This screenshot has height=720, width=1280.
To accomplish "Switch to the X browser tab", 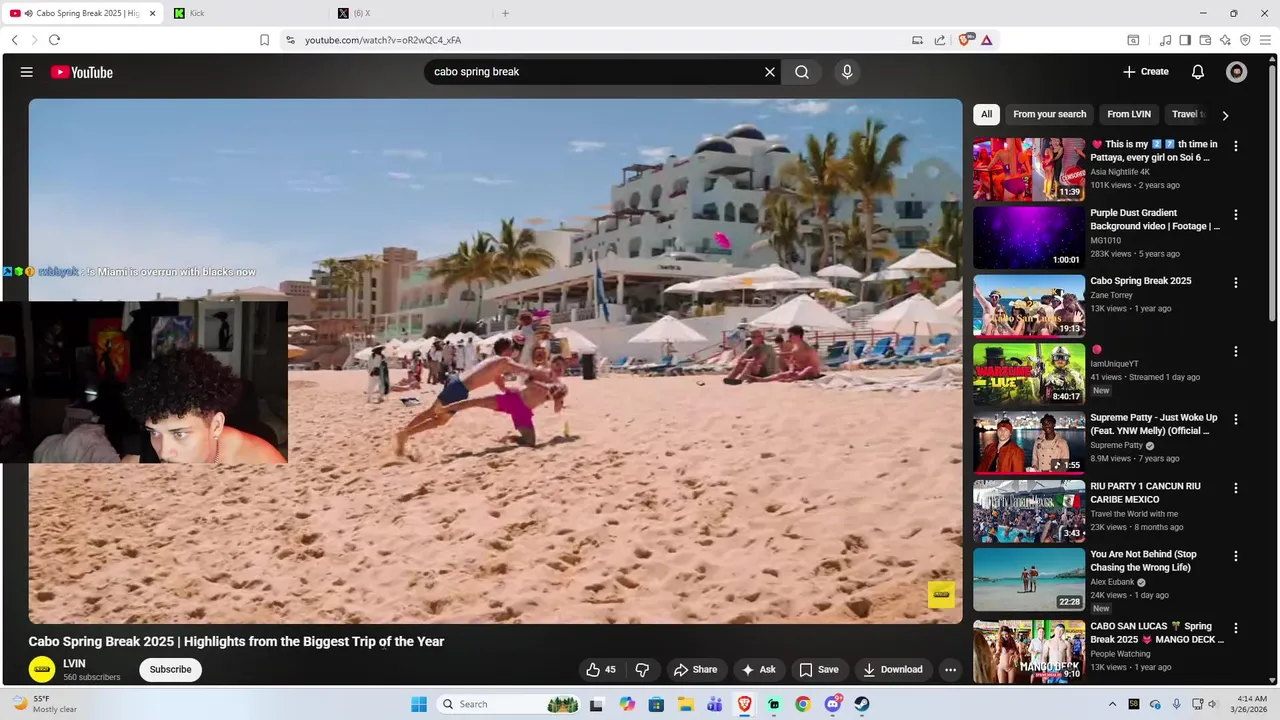I will (410, 13).
